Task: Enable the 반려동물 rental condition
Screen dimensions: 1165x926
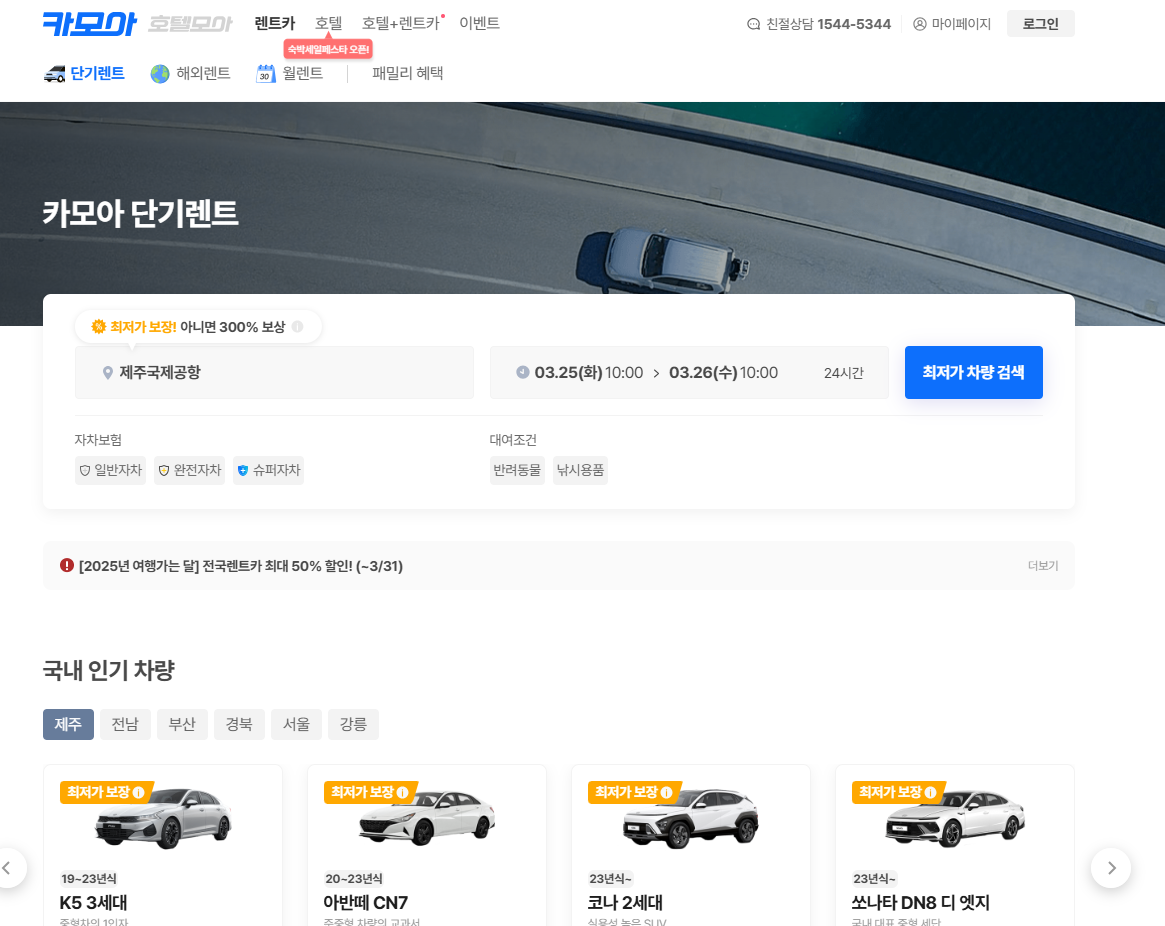Action: coord(517,470)
